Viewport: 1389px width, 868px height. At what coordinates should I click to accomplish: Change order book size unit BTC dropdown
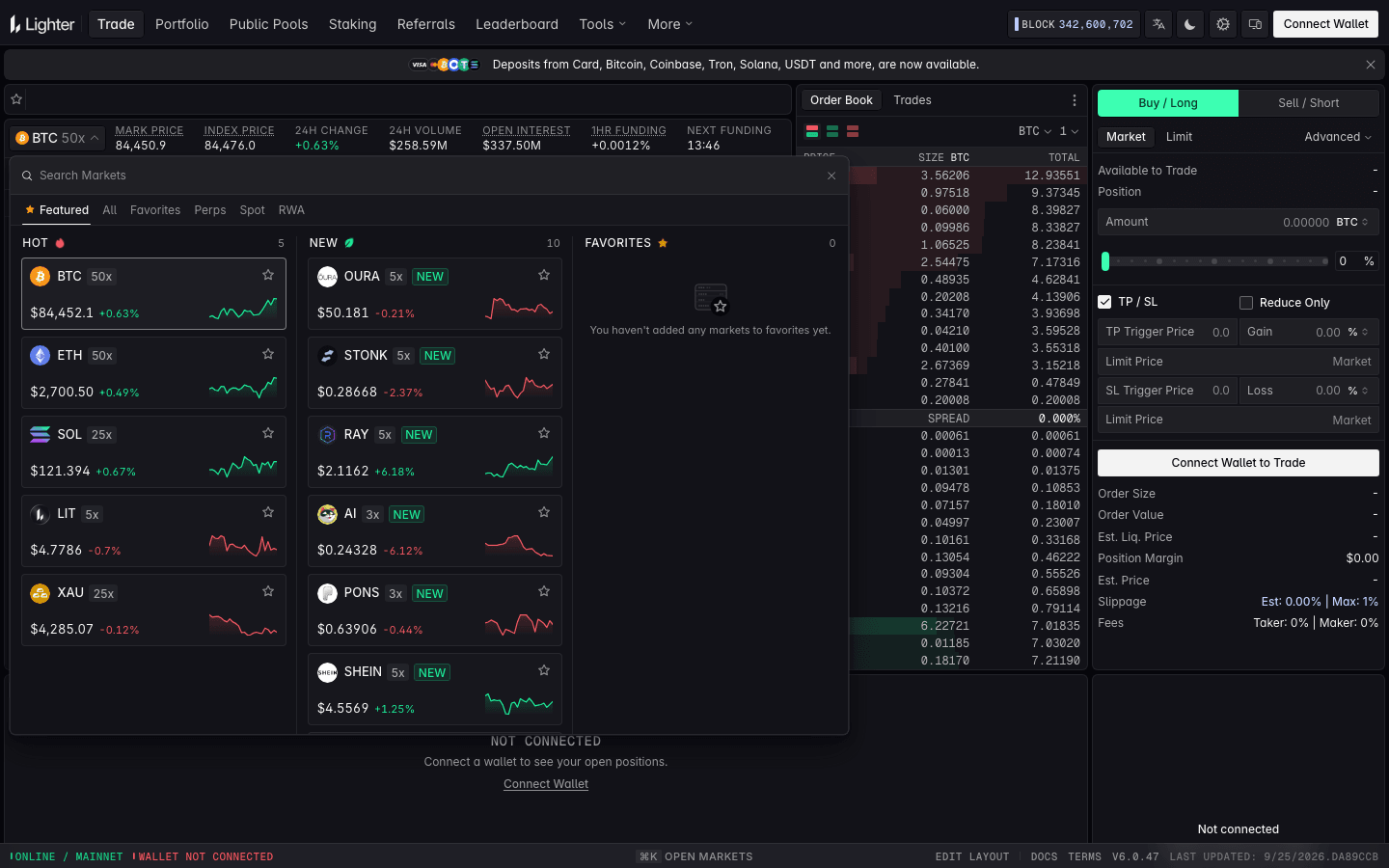pos(1035,131)
